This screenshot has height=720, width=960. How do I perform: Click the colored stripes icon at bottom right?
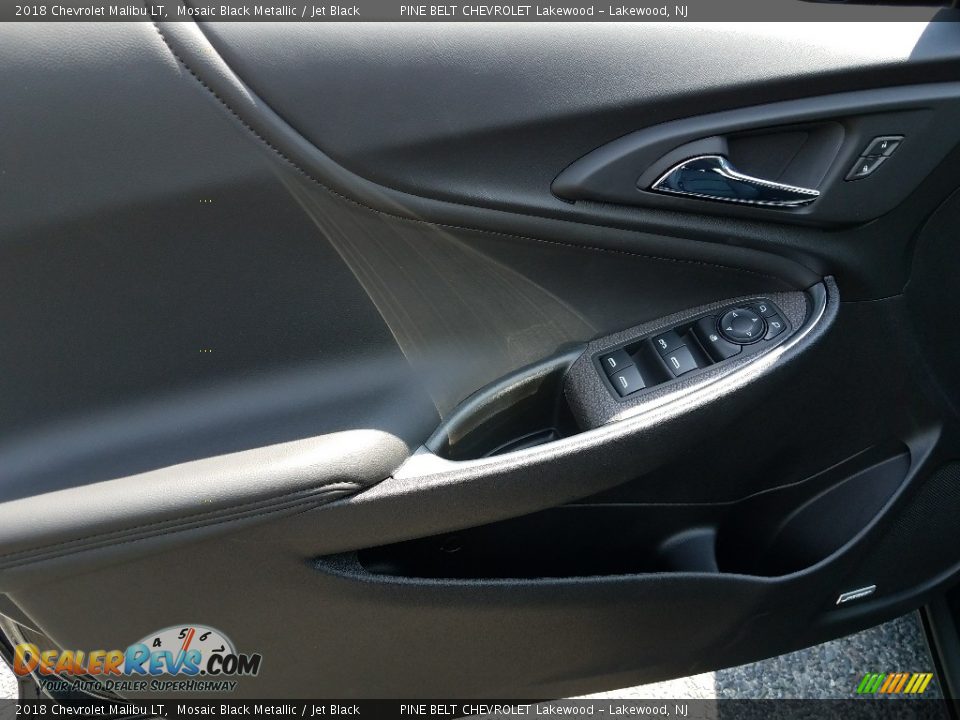pos(894,683)
